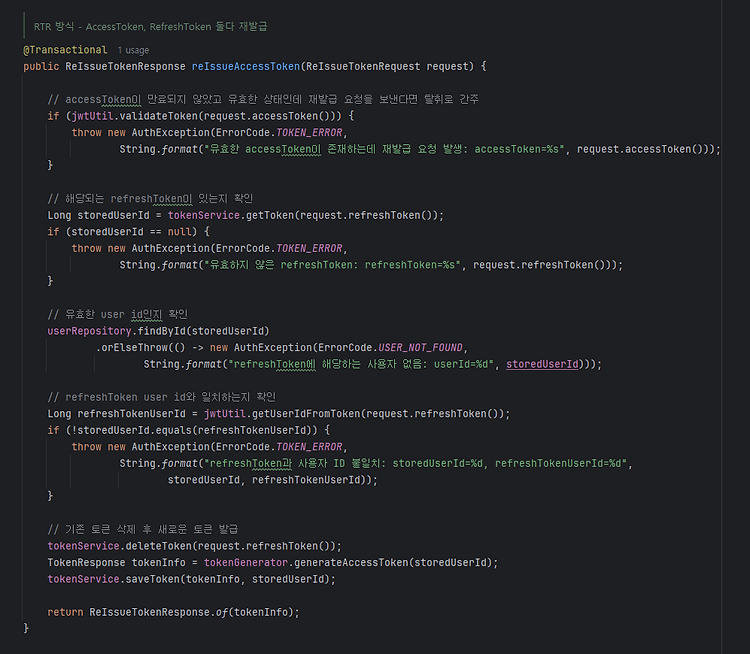750x654 pixels.
Task: Click the userRepository field reference
Action: pyautogui.click(x=89, y=331)
